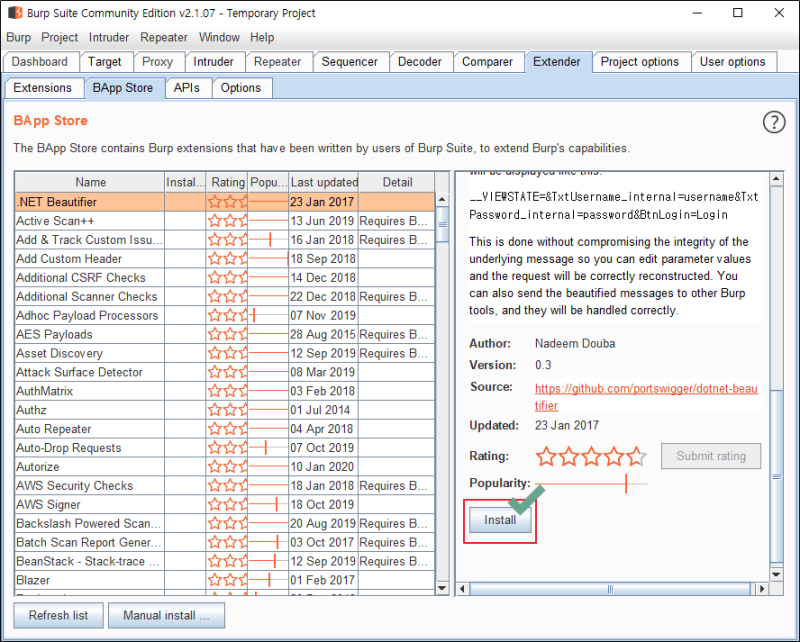Select the BApp Store sub-tab

(x=123, y=88)
